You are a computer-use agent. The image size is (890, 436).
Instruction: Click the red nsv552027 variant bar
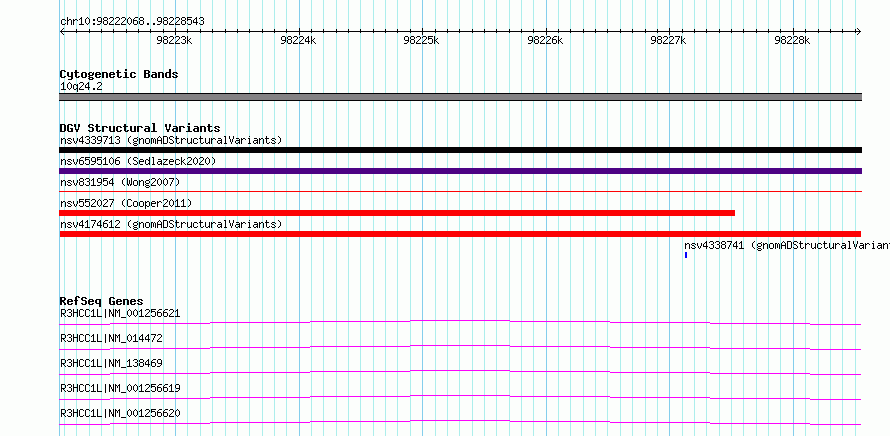[x=397, y=213]
